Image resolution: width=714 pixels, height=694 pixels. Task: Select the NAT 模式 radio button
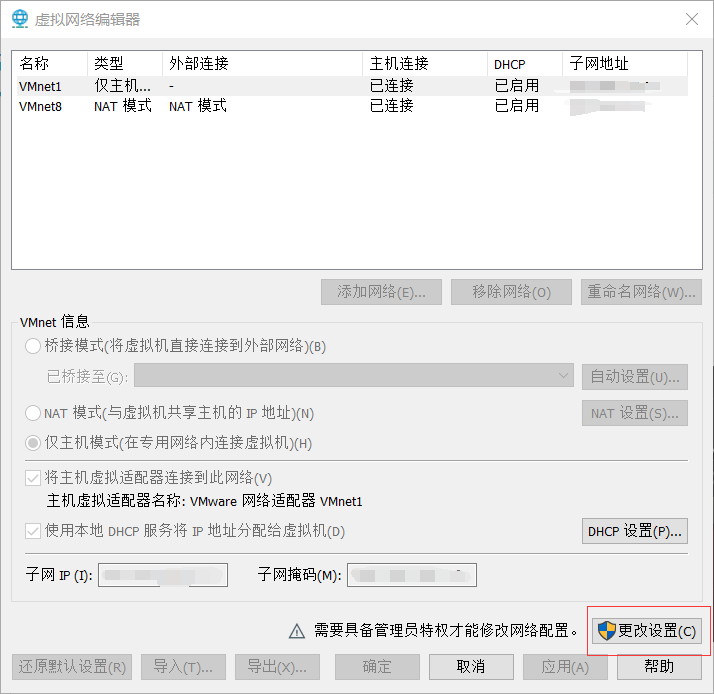click(x=33, y=413)
